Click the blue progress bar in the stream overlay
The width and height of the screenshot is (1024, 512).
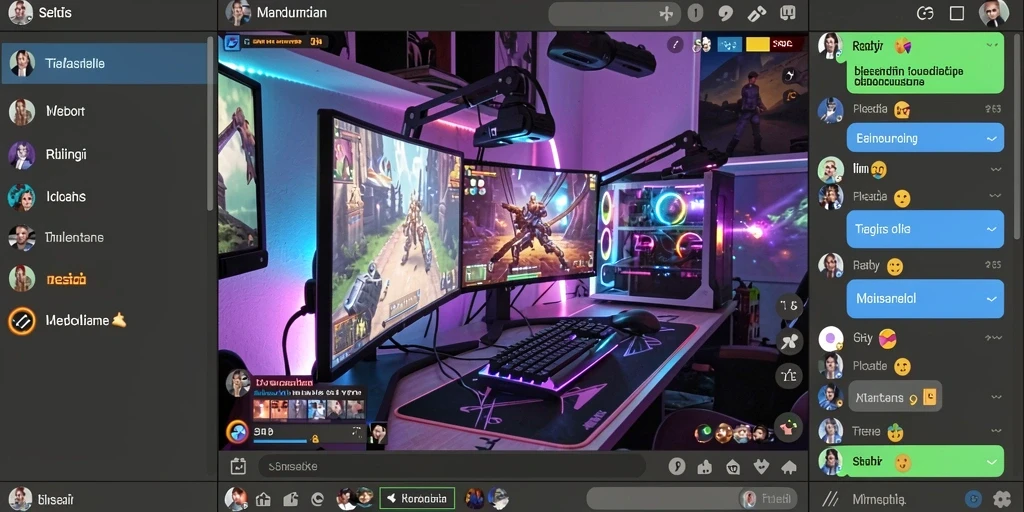(x=280, y=441)
